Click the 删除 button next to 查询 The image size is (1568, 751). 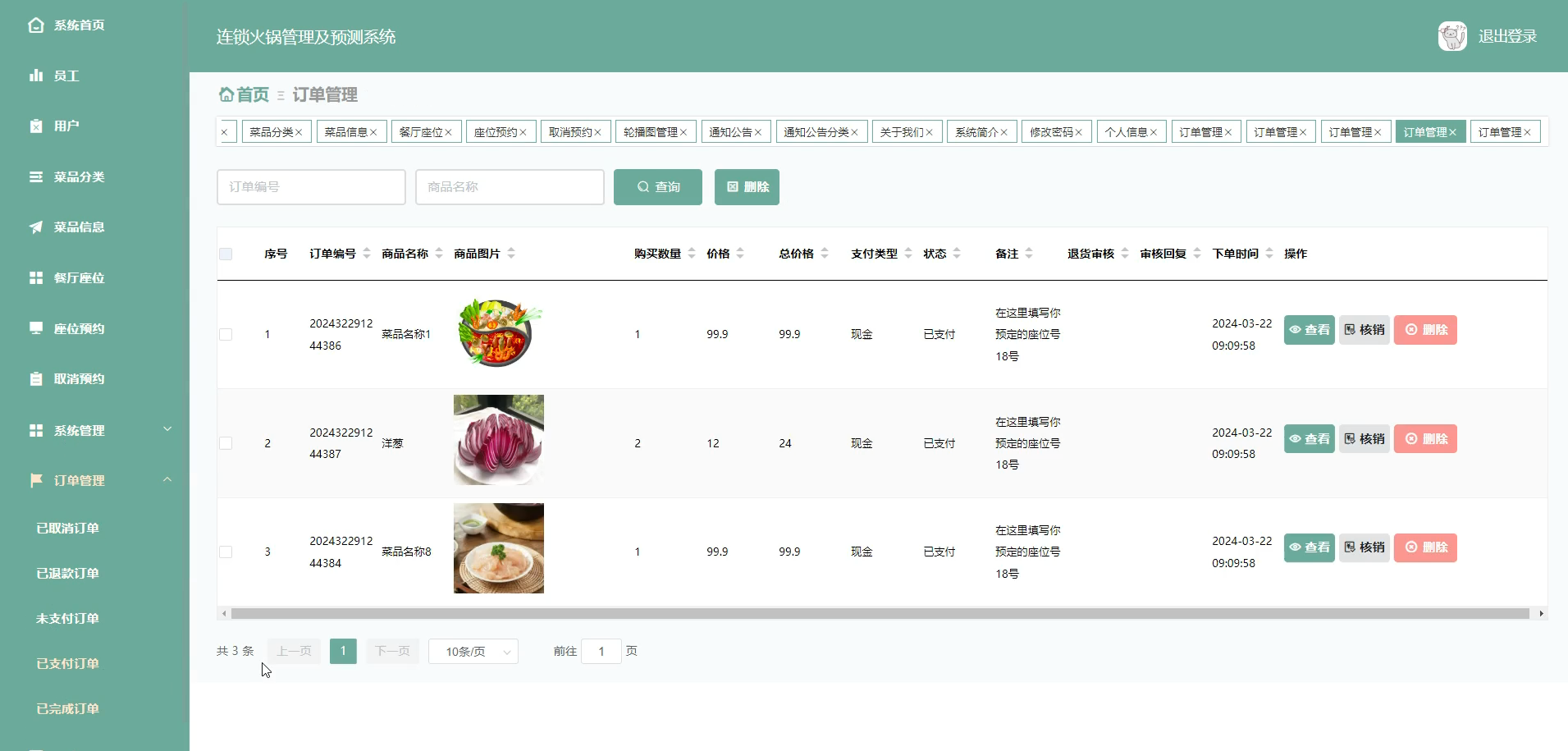coord(747,187)
